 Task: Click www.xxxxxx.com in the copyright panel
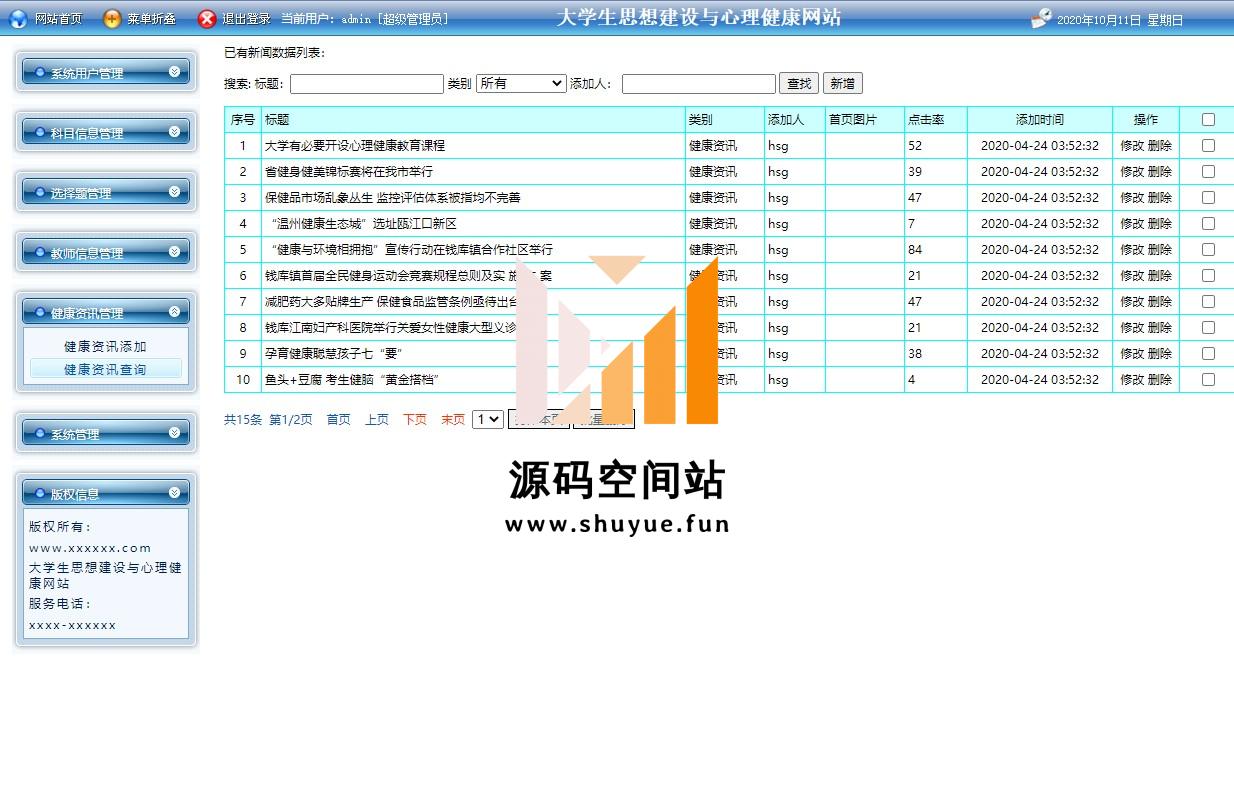coord(90,548)
